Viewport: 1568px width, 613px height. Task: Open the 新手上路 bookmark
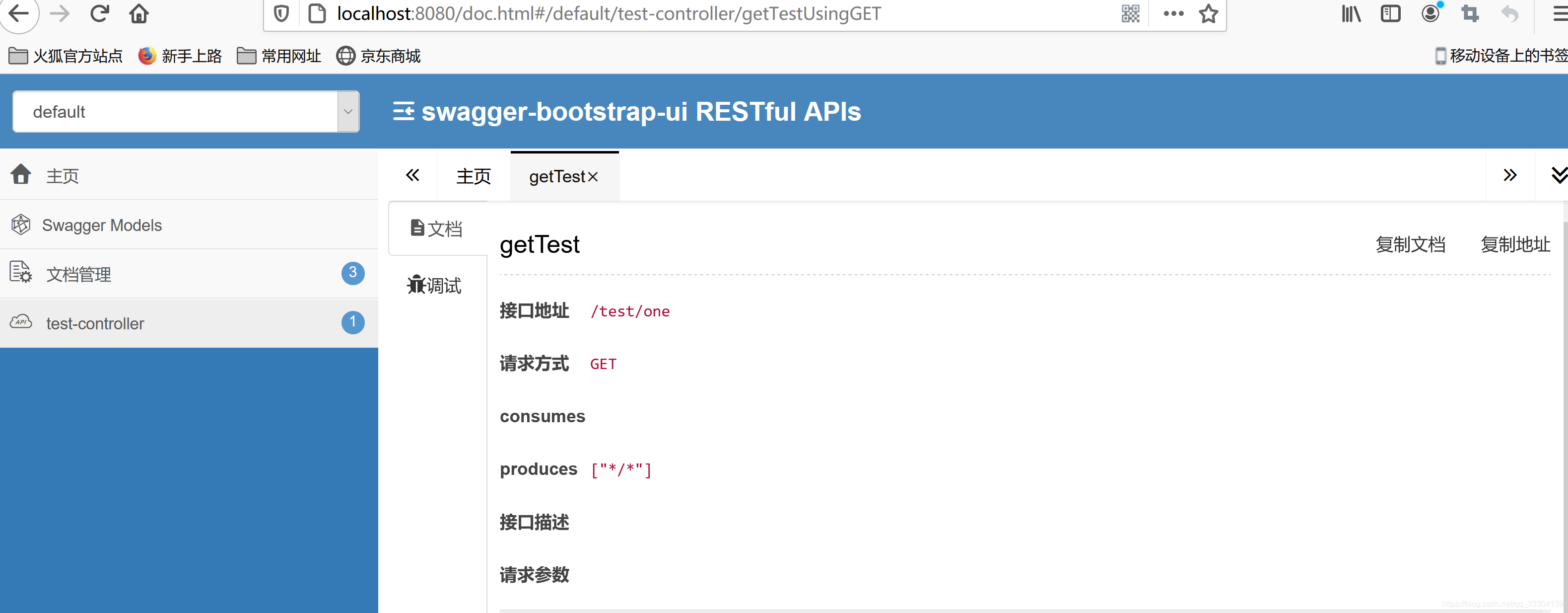(x=180, y=56)
